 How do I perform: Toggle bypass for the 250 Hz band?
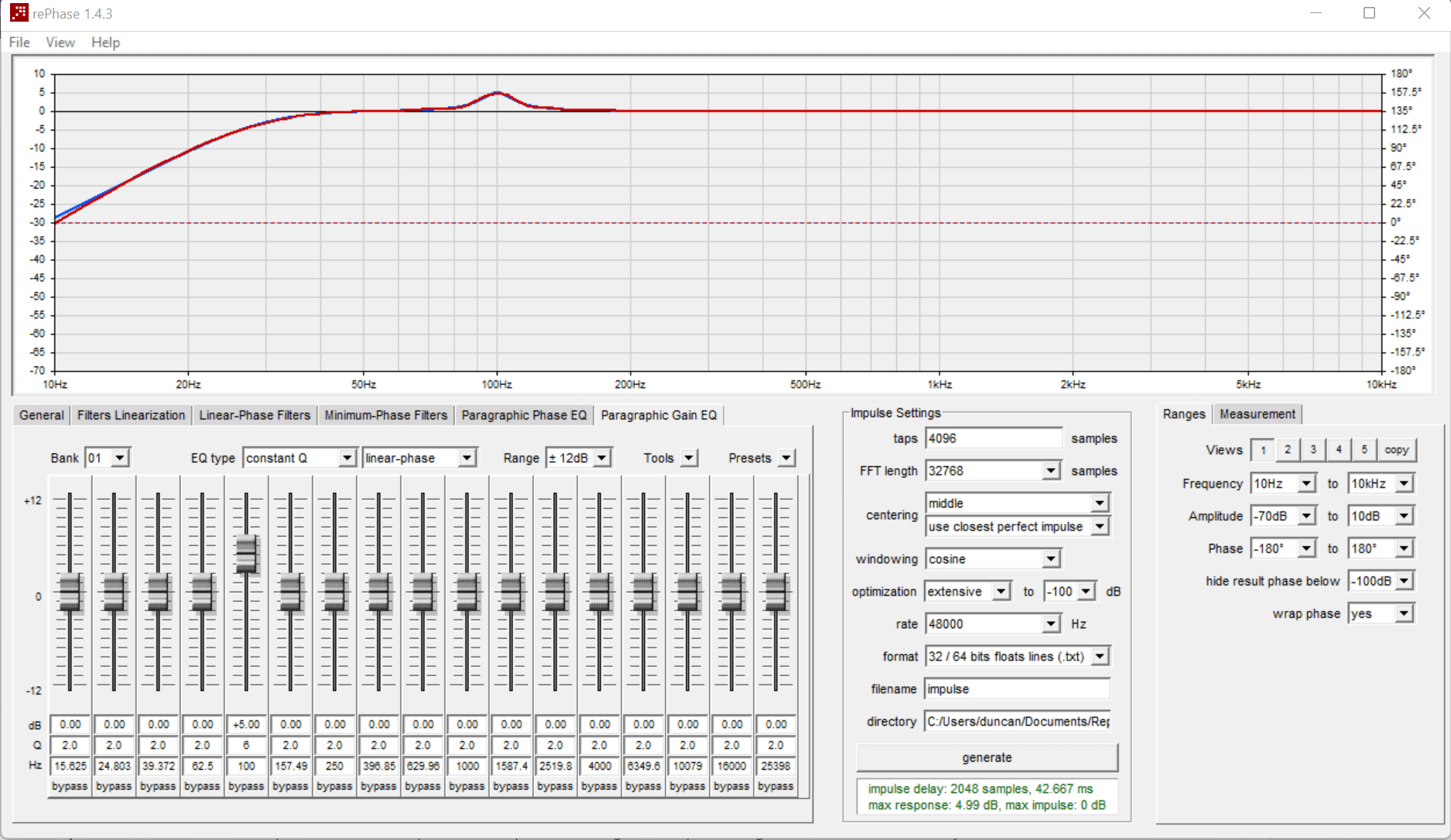[334, 786]
